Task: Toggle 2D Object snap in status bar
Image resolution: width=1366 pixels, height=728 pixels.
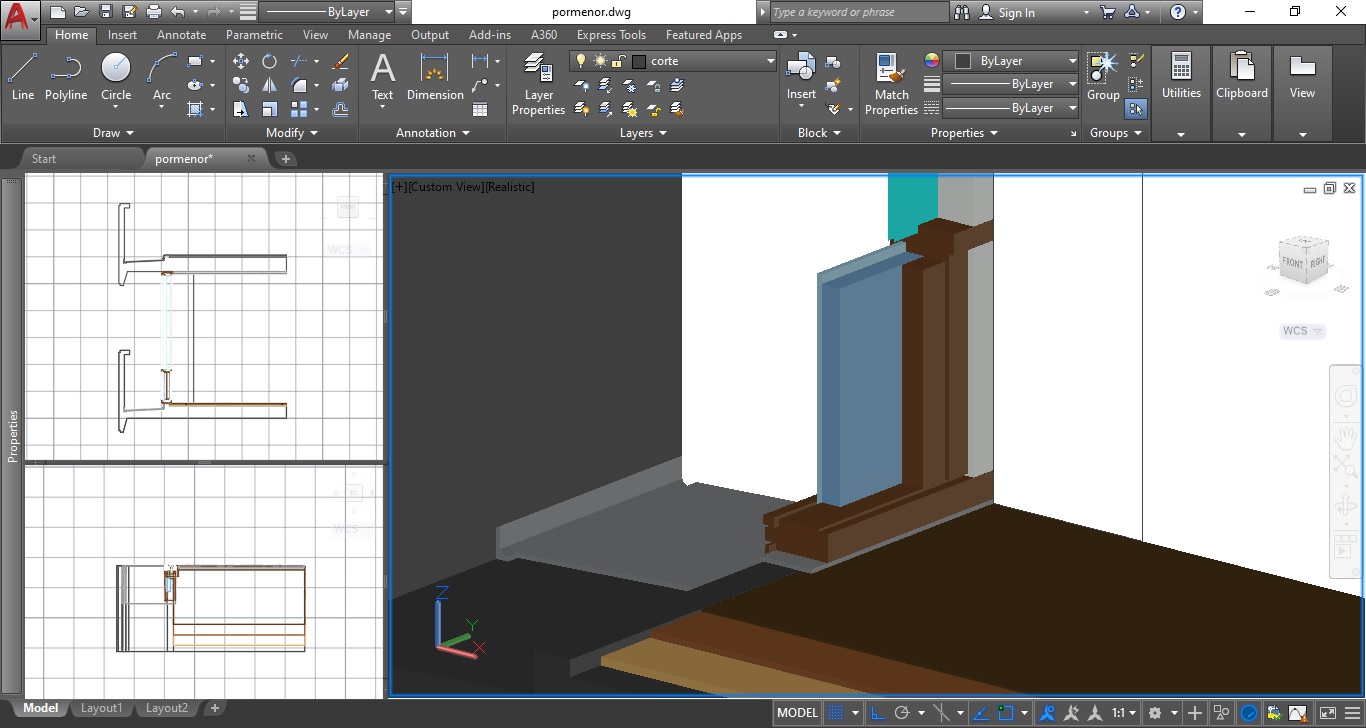Action: click(x=1007, y=713)
